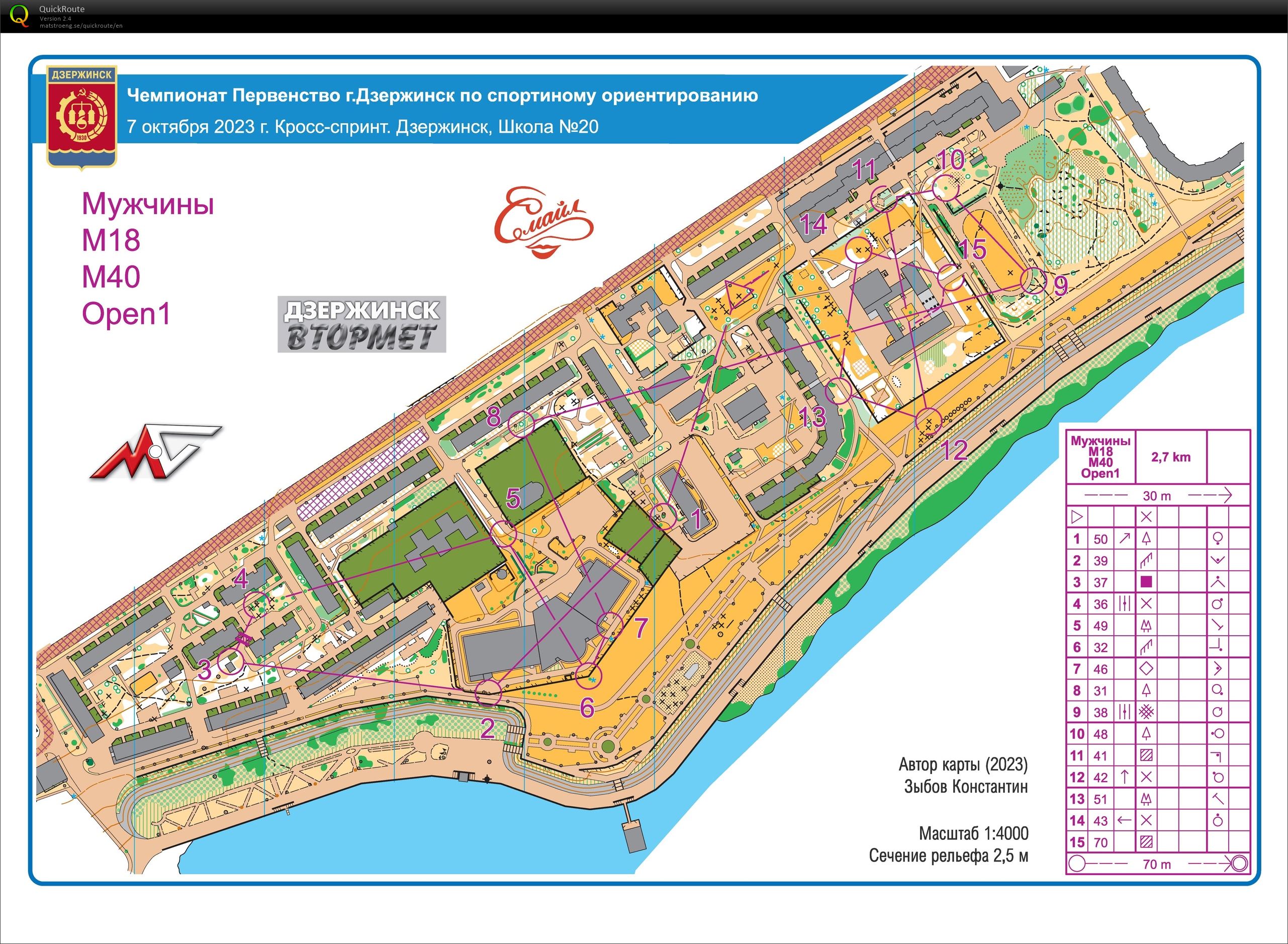Click the start triangle symbol in description table

1077,517
